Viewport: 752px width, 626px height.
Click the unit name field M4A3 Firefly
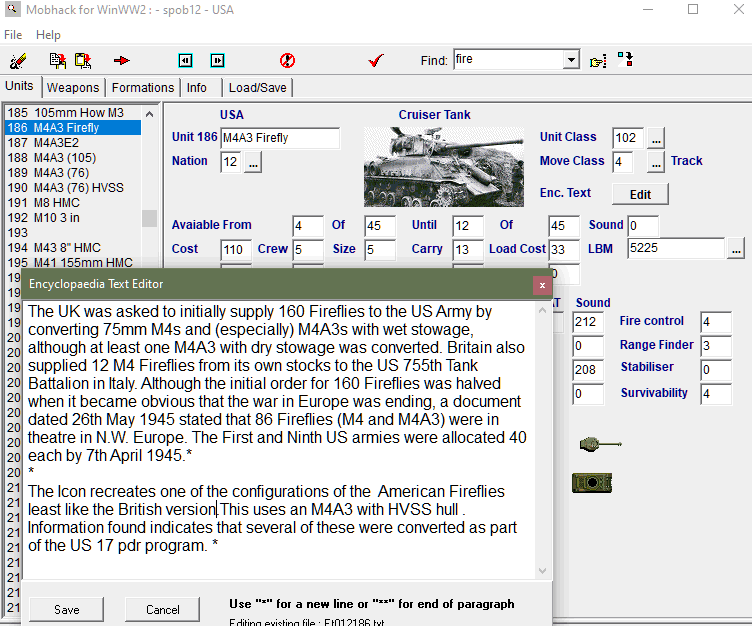pyautogui.click(x=280, y=138)
